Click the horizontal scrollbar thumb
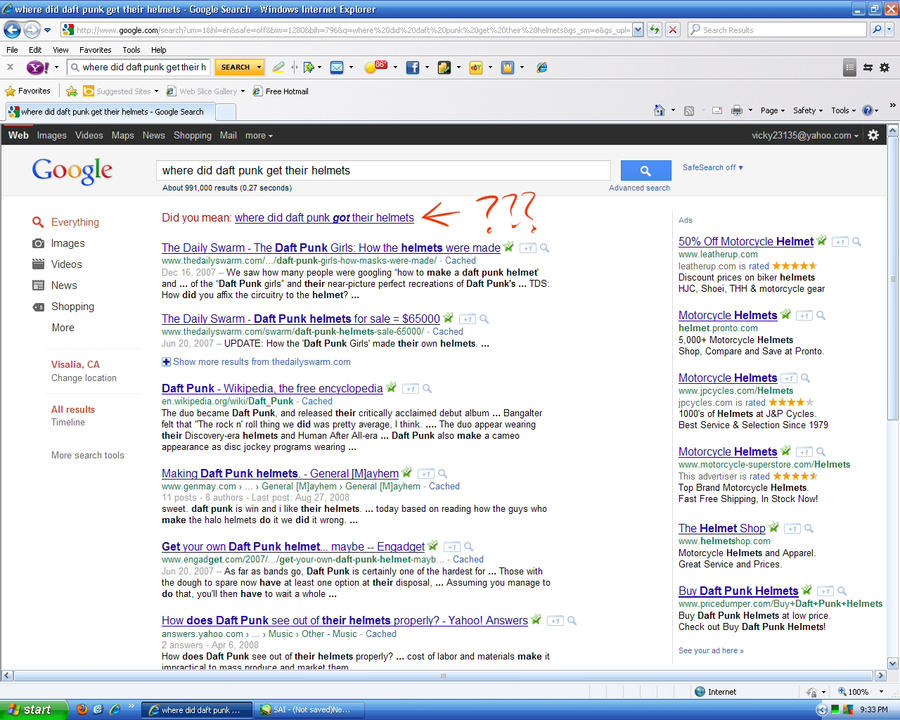The height and width of the screenshot is (720, 900). [443, 676]
